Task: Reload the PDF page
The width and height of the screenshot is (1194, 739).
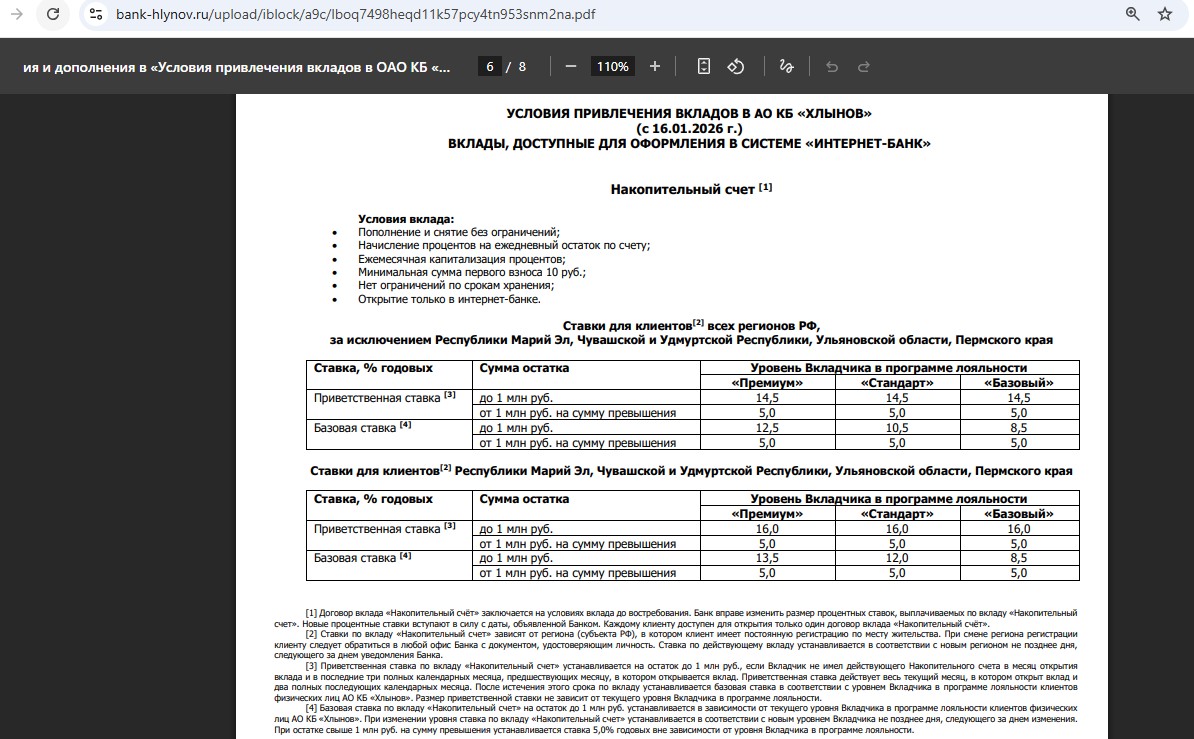Action: [53, 14]
